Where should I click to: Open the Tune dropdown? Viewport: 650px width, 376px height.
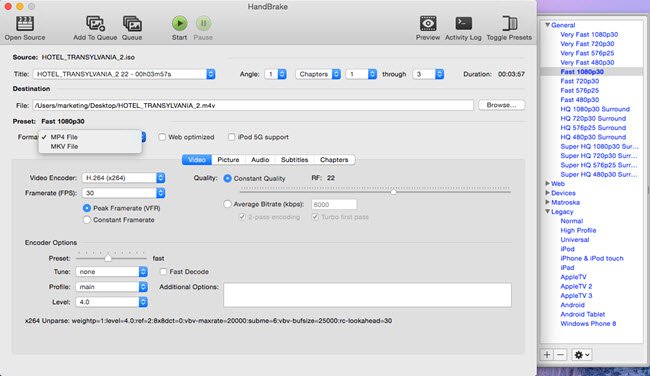112,272
